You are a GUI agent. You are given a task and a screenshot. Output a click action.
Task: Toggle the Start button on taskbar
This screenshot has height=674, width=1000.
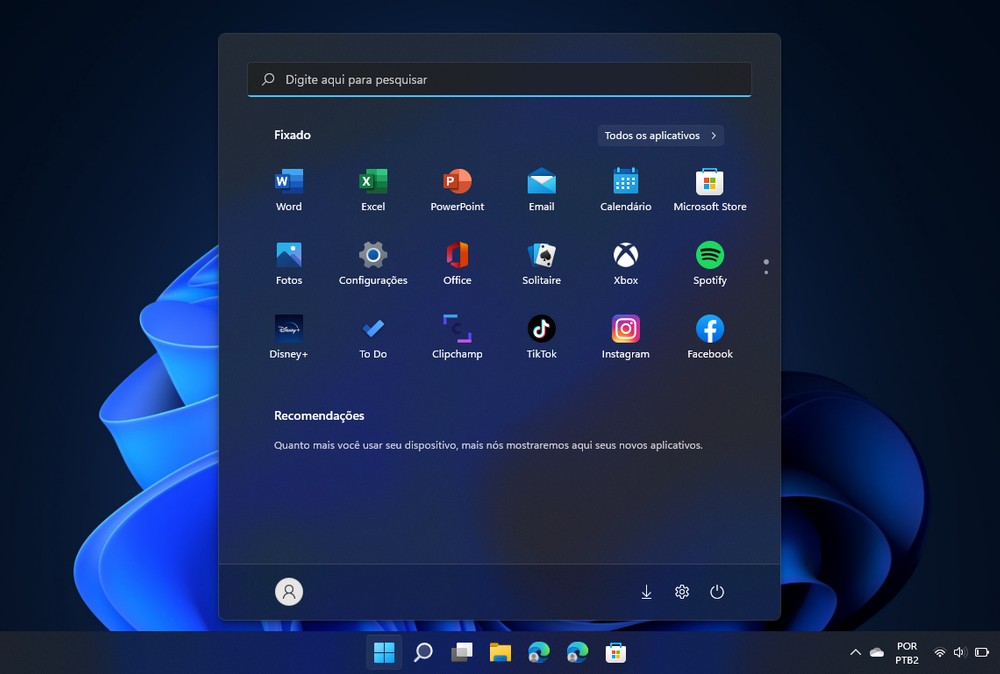tap(384, 653)
